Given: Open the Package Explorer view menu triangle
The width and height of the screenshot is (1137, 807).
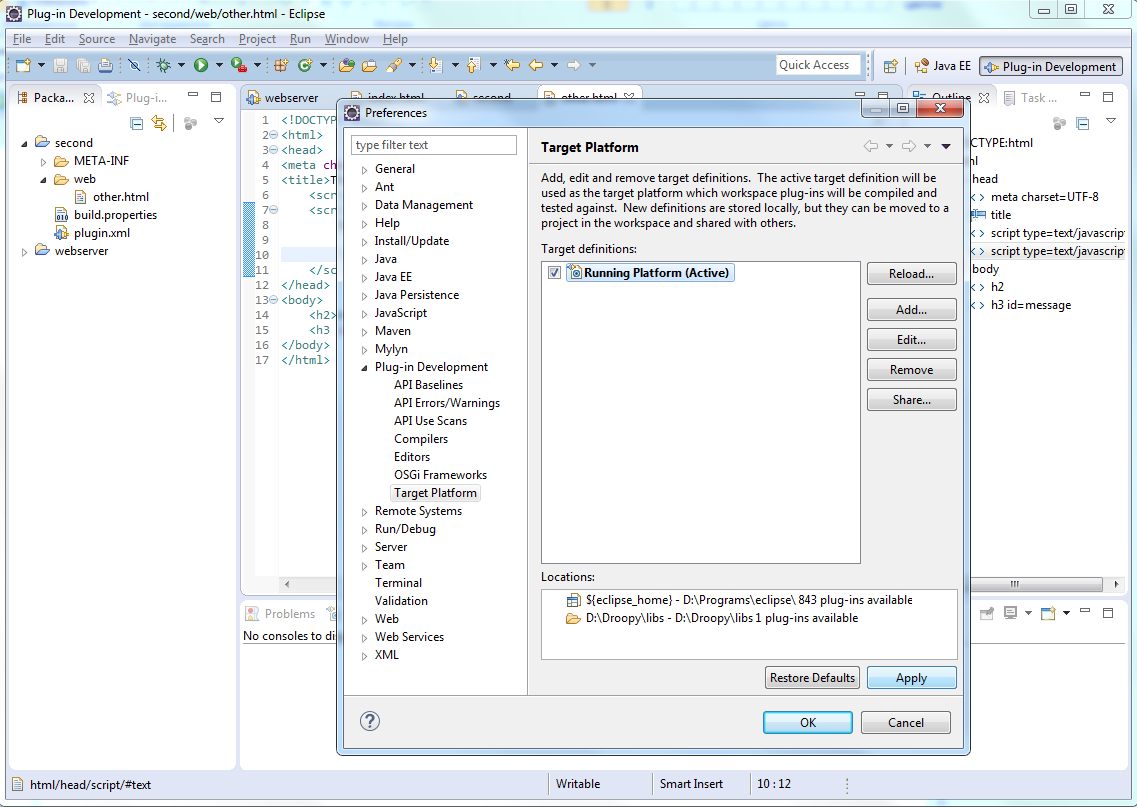Looking at the screenshot, I should [x=219, y=120].
